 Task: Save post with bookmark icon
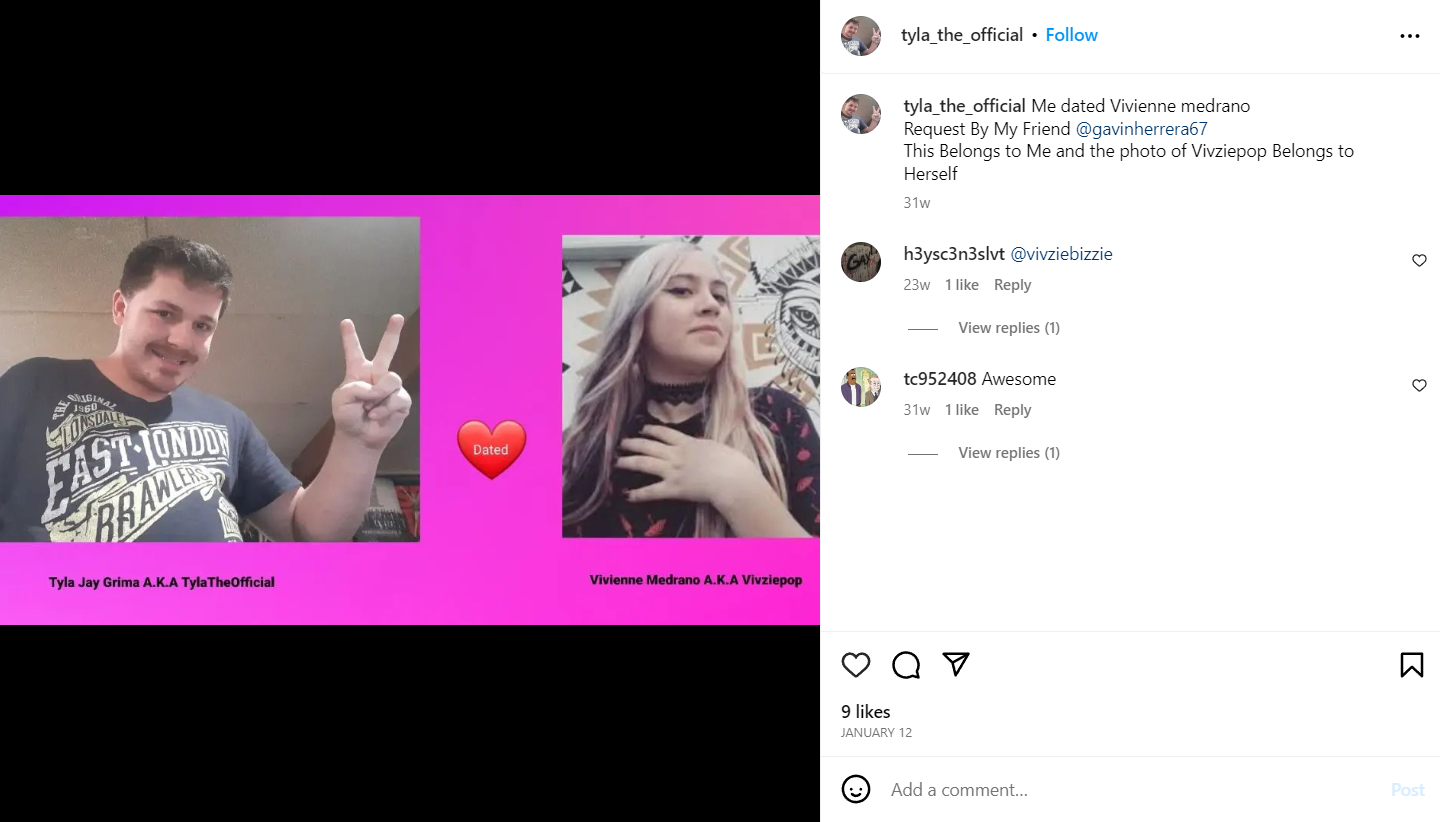(1411, 665)
